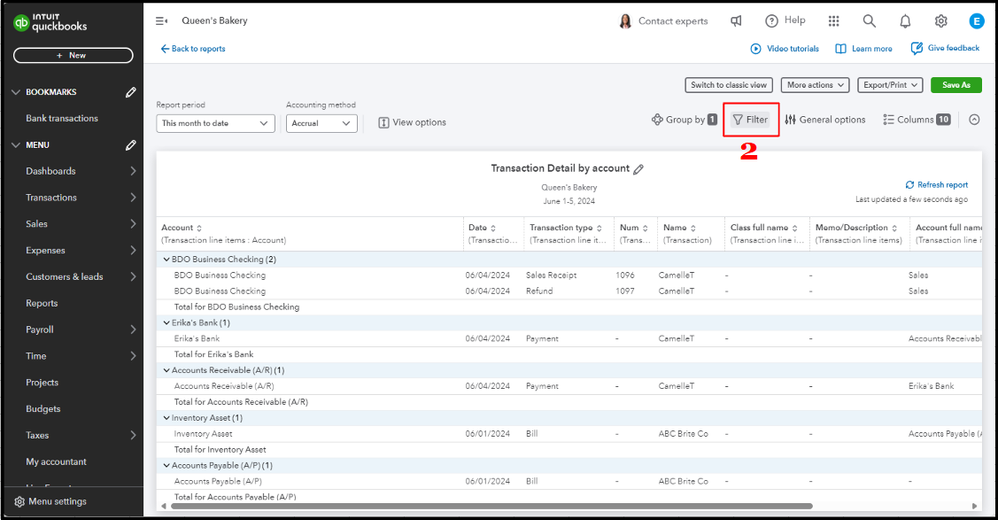This screenshot has height=520, width=998.
Task: Click Switch to classic view button
Action: pyautogui.click(x=729, y=85)
